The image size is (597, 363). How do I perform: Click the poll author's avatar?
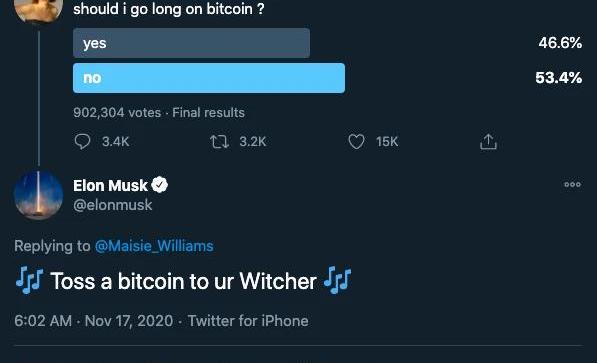[38, 10]
